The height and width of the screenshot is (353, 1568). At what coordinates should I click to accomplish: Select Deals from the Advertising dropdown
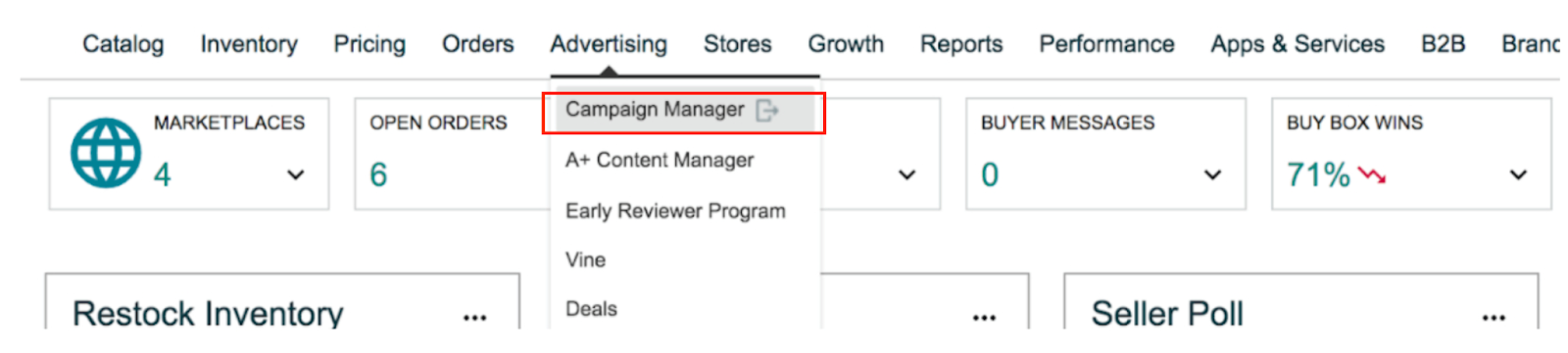pos(591,309)
